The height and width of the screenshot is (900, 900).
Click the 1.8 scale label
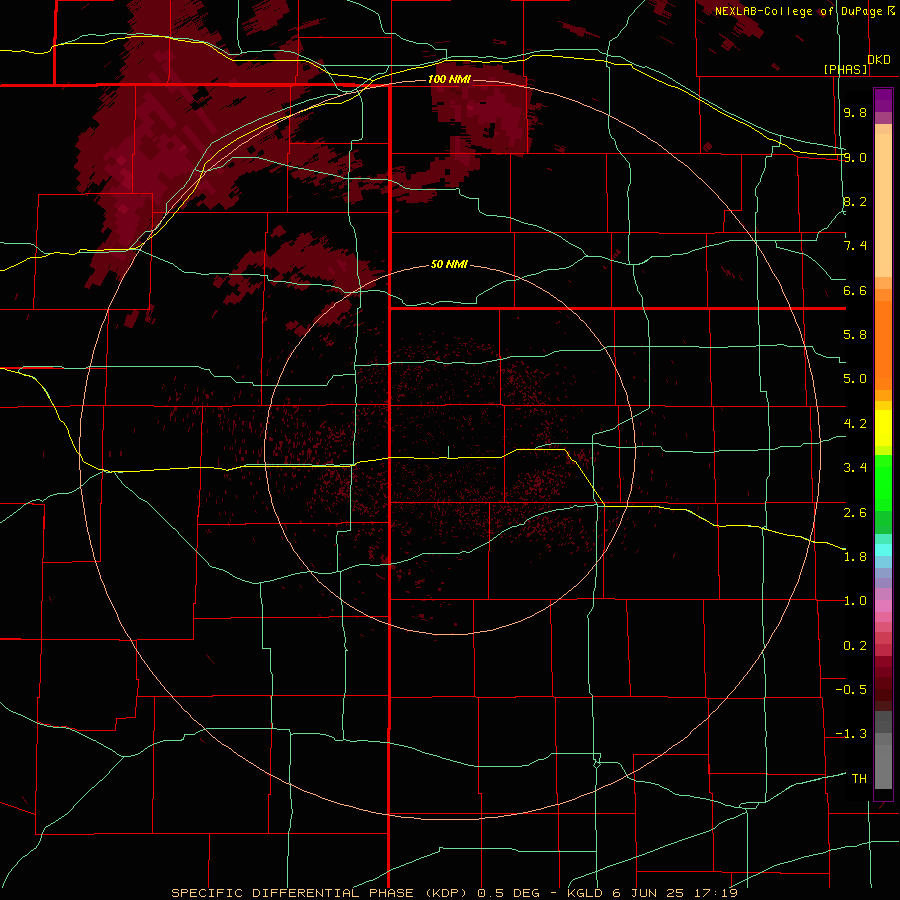tap(855, 557)
